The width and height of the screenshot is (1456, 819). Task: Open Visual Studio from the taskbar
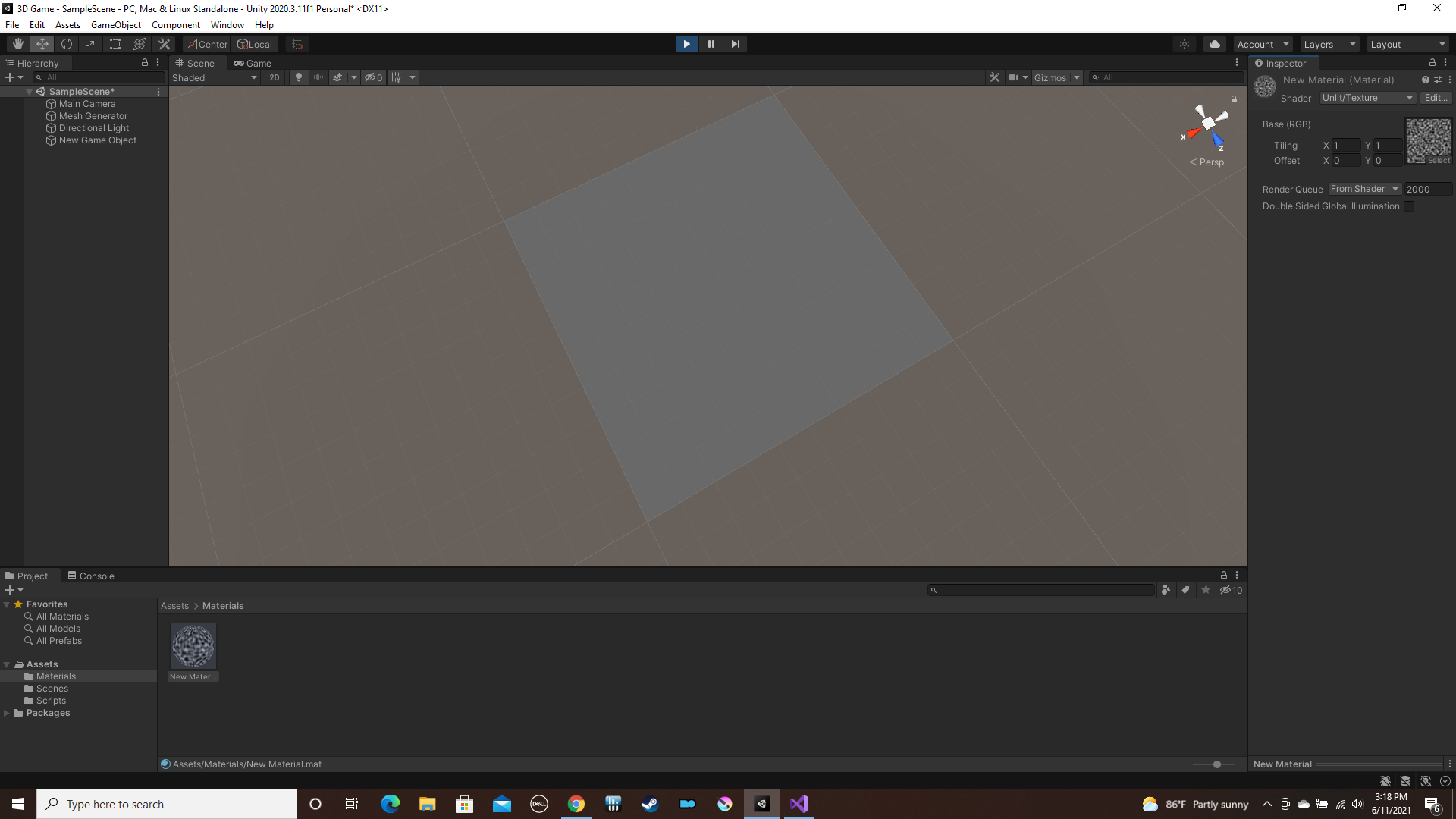[799, 804]
